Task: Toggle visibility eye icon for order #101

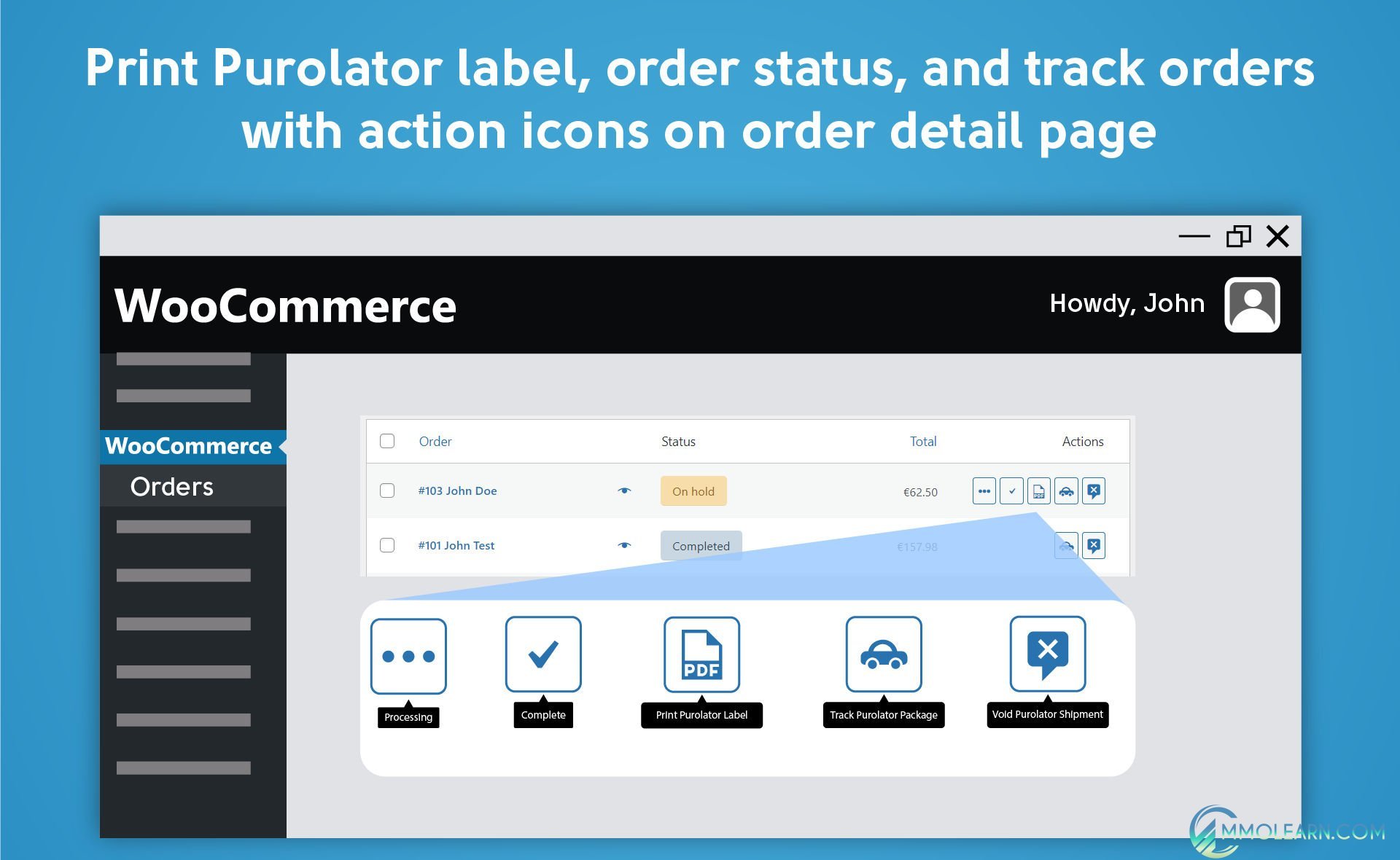Action: click(x=622, y=545)
